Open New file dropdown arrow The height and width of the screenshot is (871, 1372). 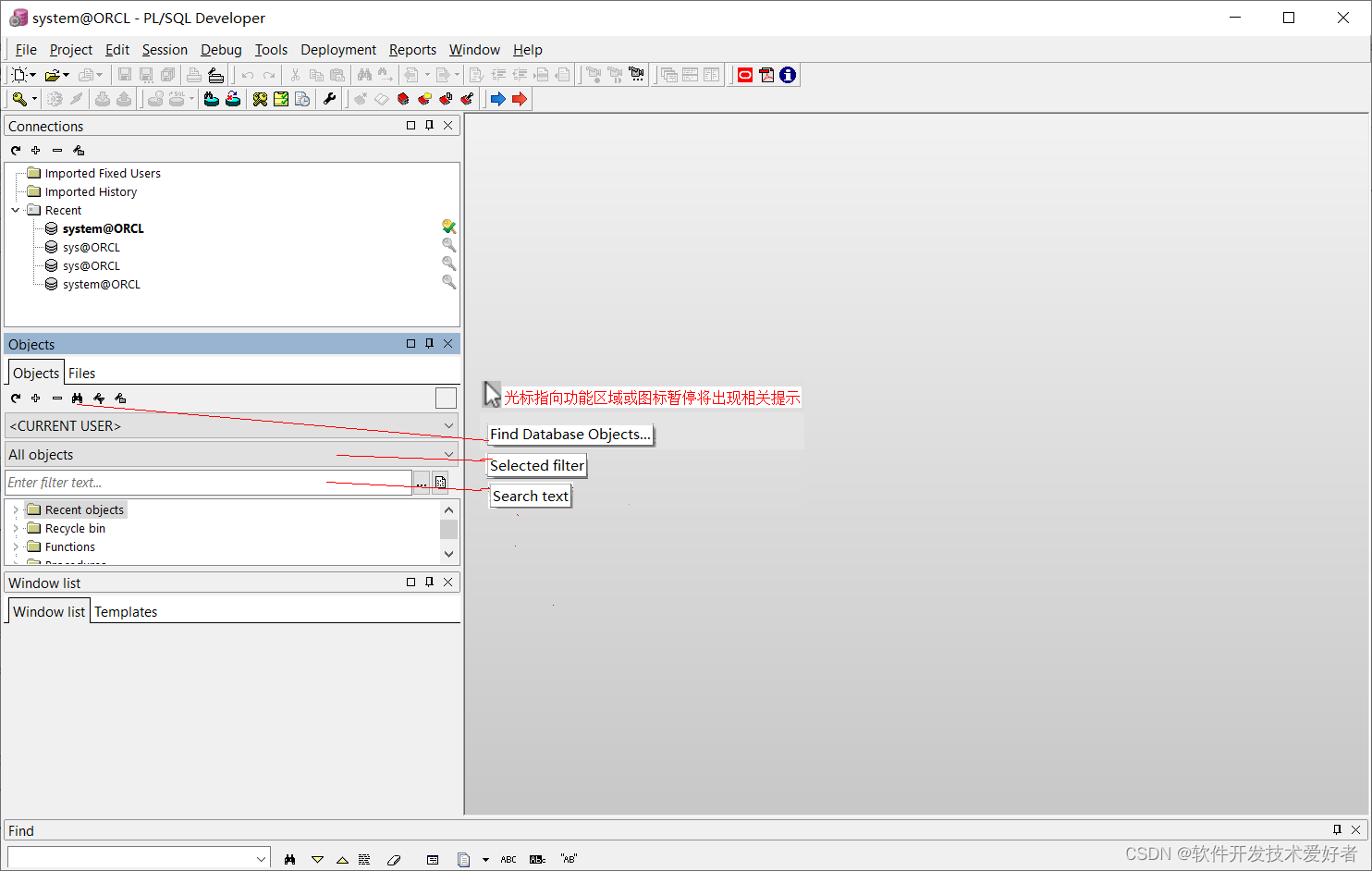pos(33,75)
